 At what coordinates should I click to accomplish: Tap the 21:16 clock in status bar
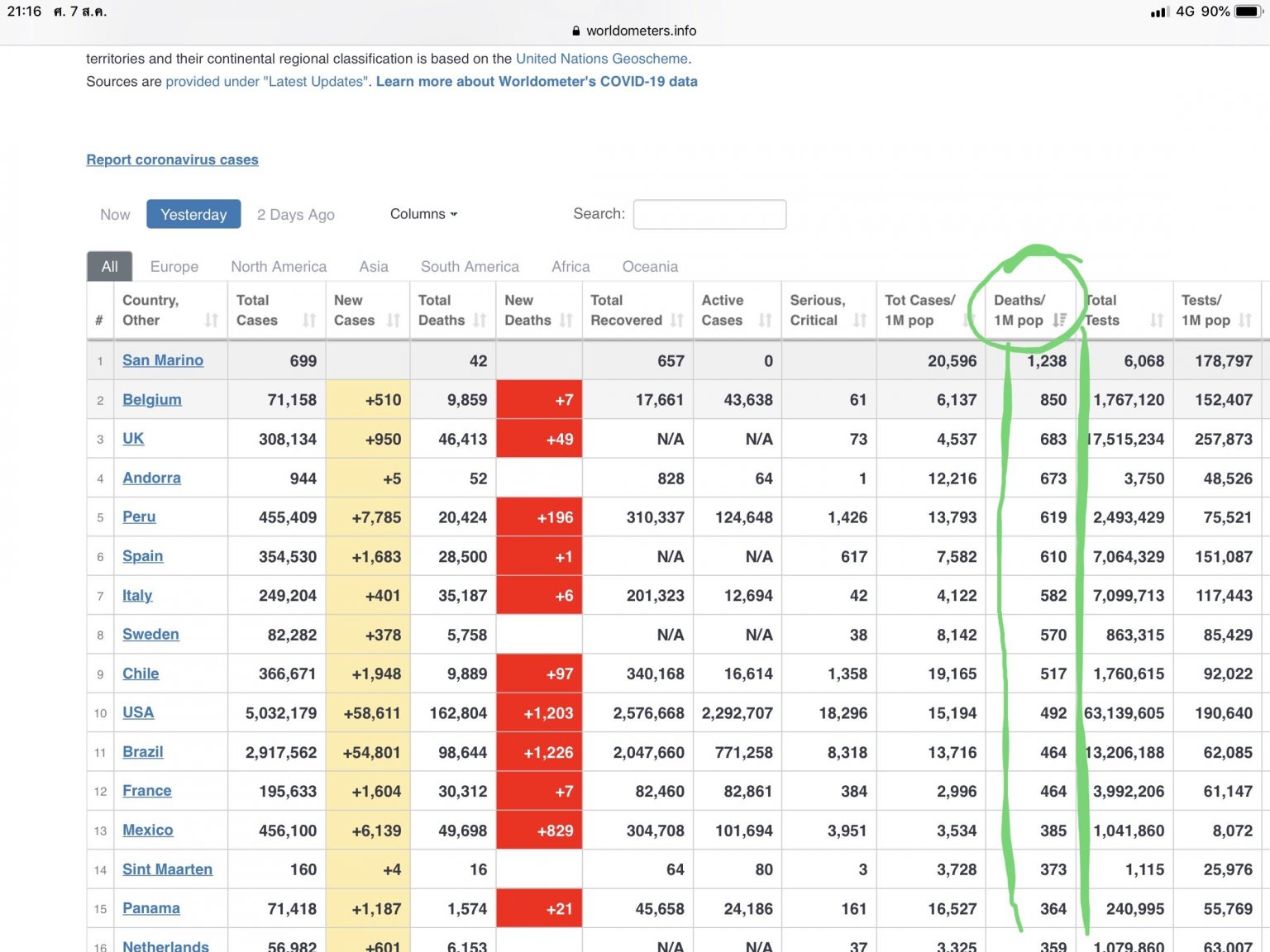(24, 12)
